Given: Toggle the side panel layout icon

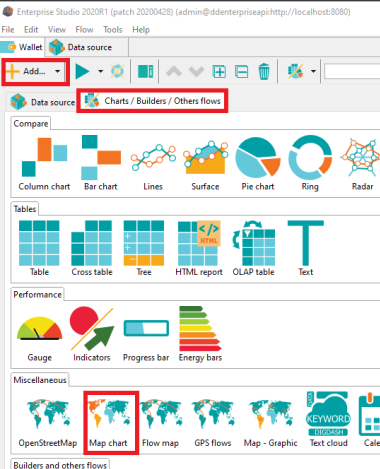Looking at the screenshot, I should (x=145, y=71).
